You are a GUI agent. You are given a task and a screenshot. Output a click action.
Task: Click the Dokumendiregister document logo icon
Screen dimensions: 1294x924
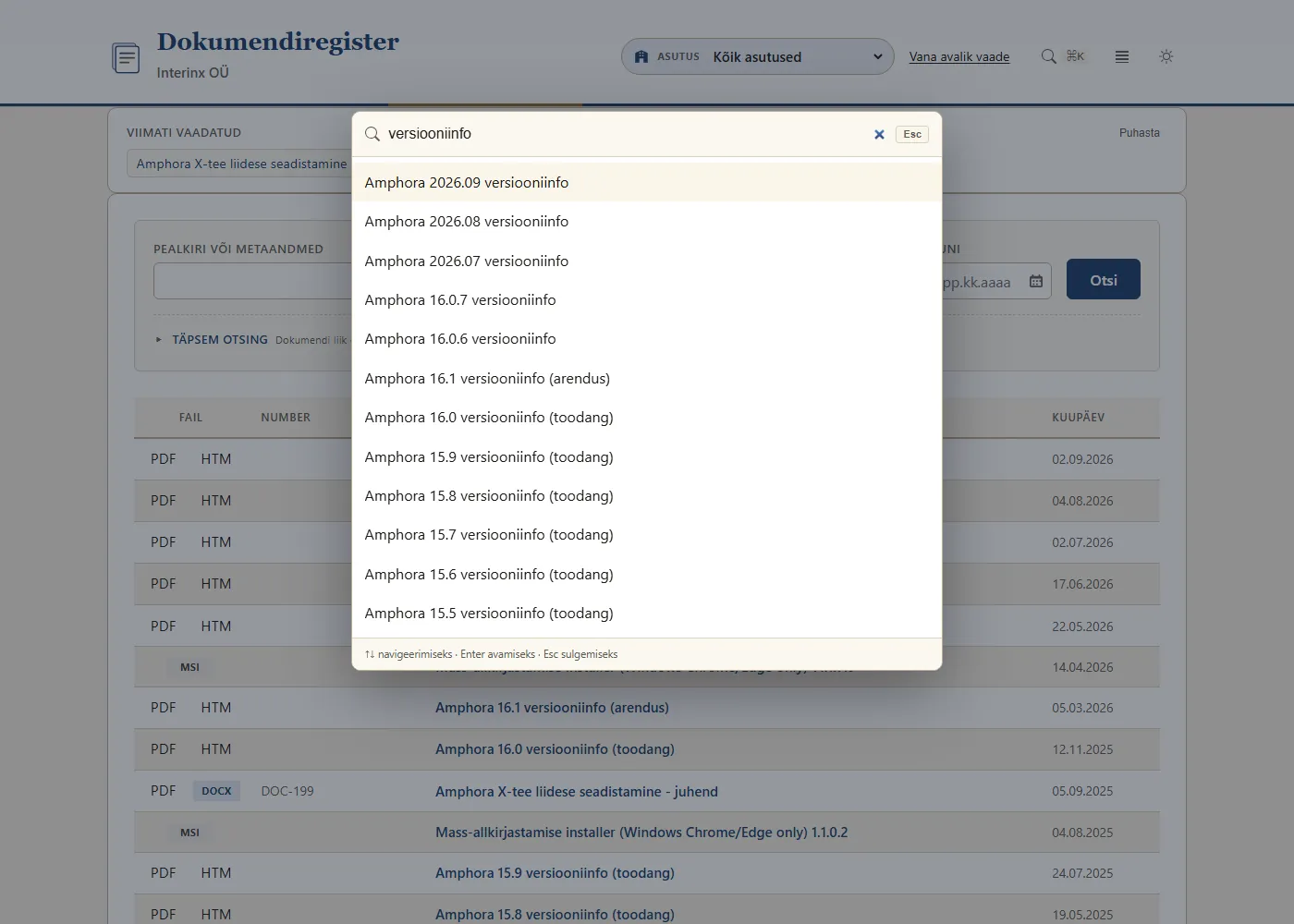click(126, 57)
